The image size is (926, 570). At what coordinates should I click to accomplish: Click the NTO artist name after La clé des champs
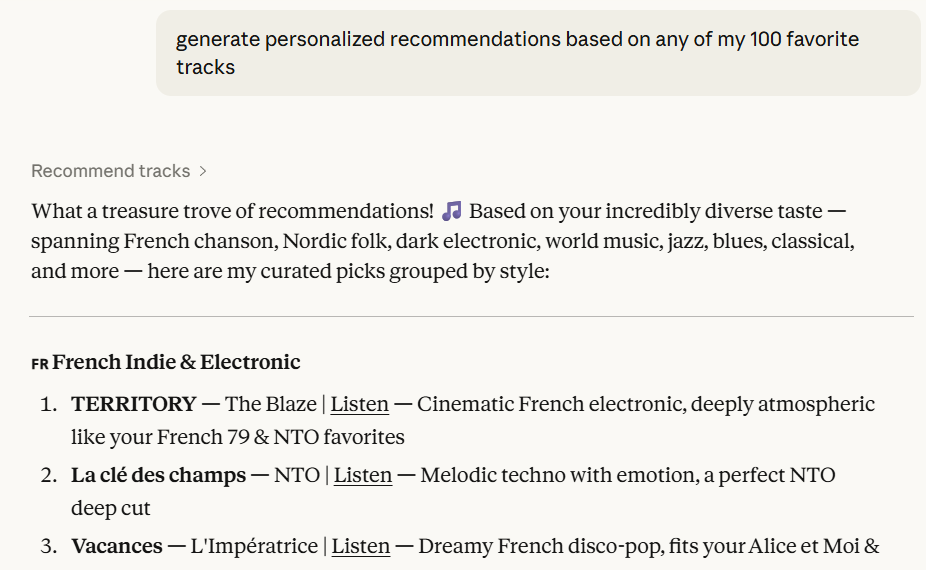[x=297, y=475]
